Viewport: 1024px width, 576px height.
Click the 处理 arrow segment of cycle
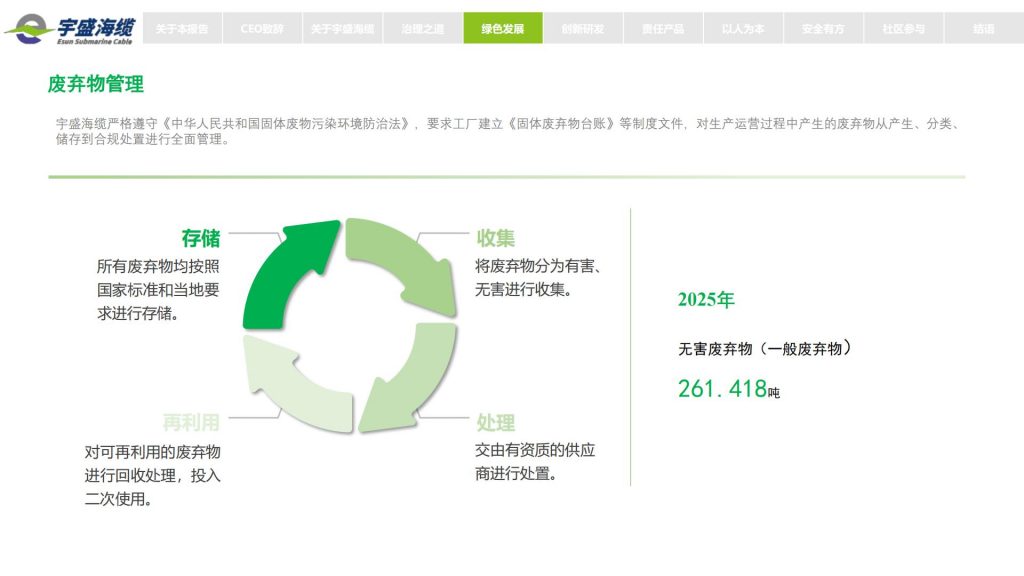coord(412,382)
